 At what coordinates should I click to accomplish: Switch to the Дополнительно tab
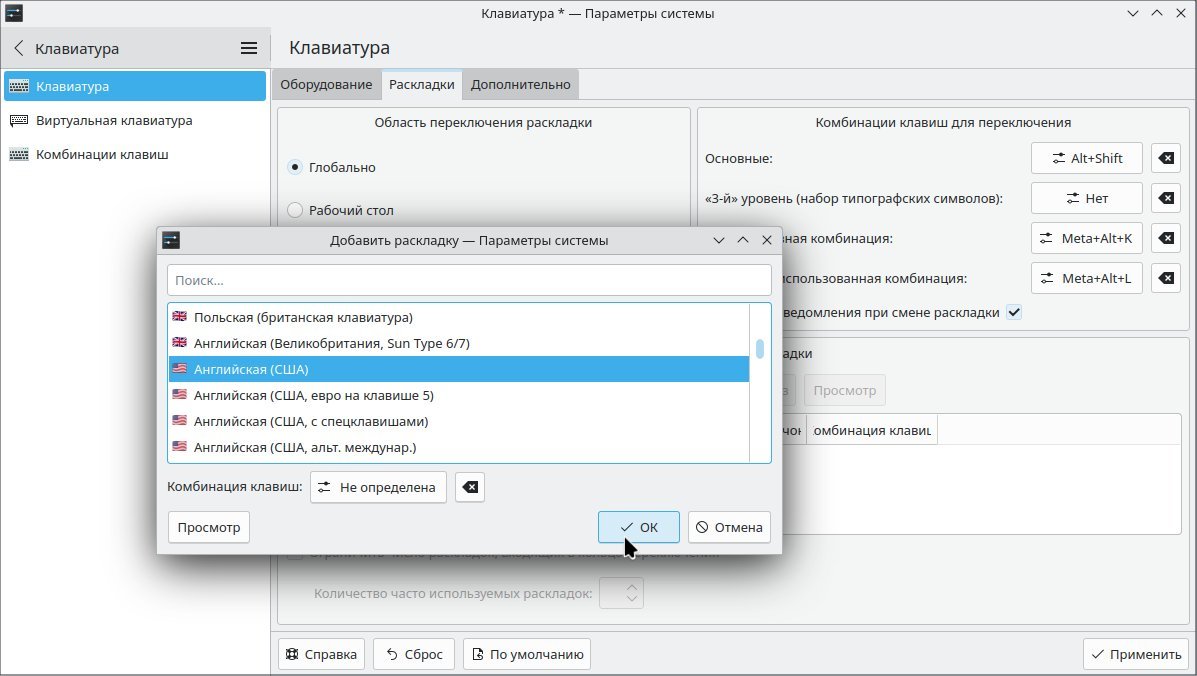pos(520,84)
